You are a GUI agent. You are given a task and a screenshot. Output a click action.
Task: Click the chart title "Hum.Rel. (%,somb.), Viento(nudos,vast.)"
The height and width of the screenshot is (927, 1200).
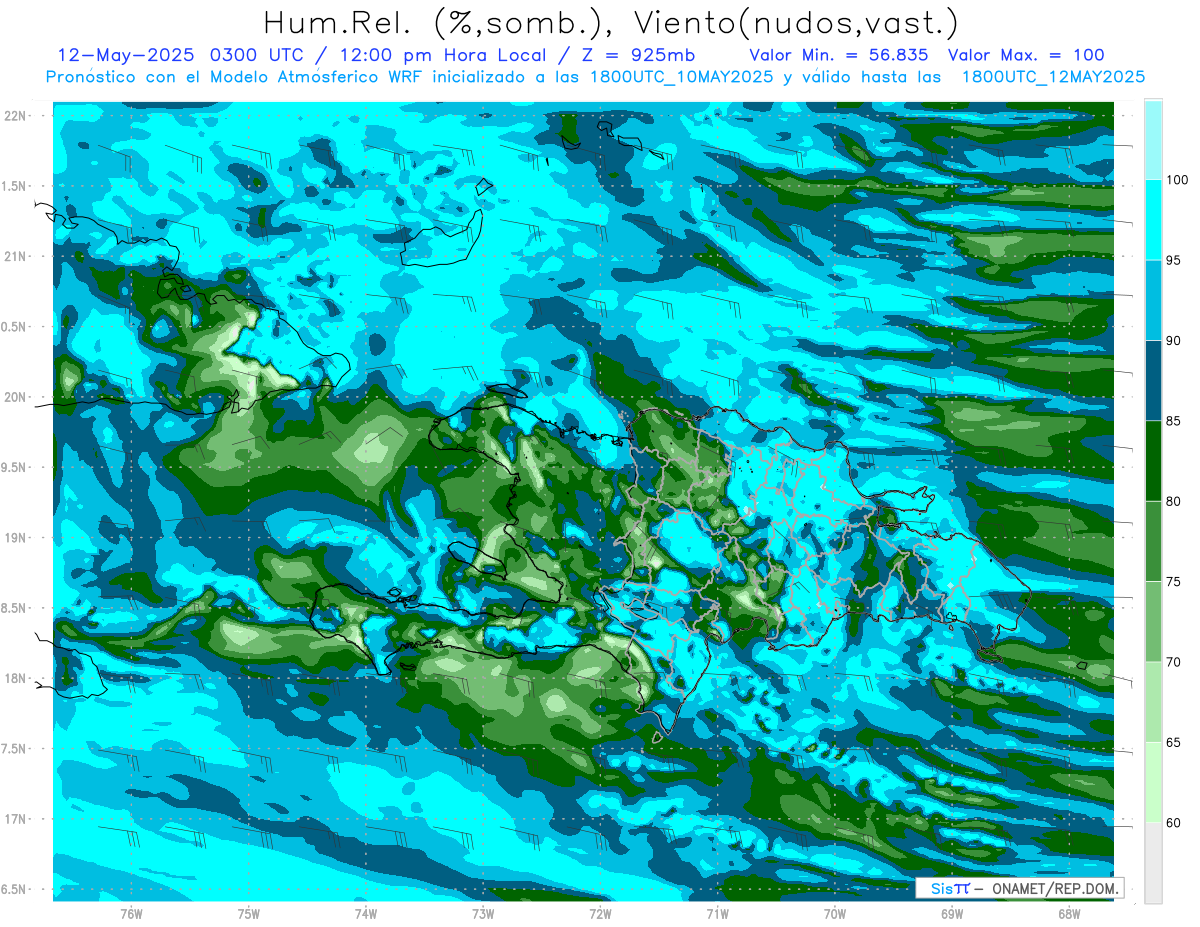coord(610,22)
